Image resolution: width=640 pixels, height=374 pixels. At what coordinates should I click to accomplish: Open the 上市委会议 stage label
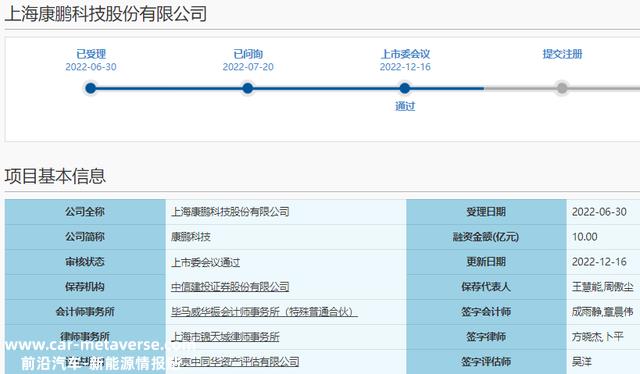coord(405,54)
